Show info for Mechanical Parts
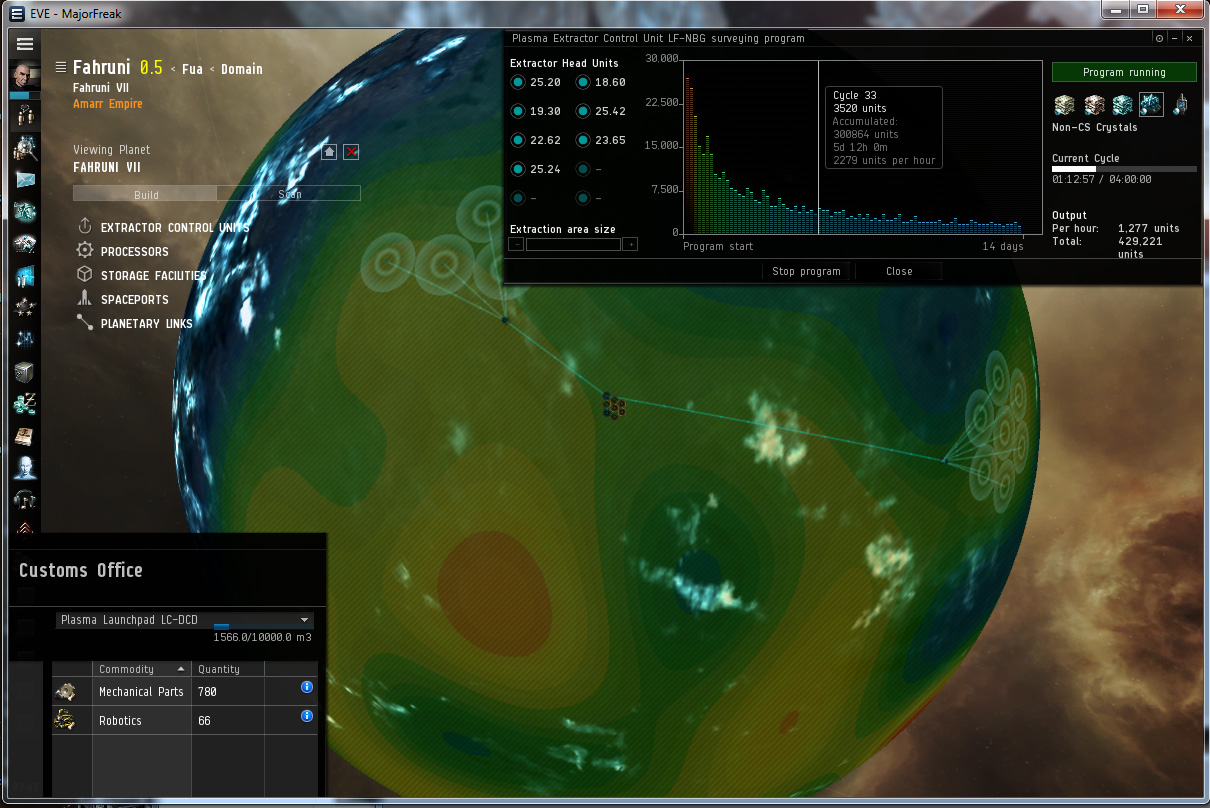The width and height of the screenshot is (1210, 808). [306, 687]
